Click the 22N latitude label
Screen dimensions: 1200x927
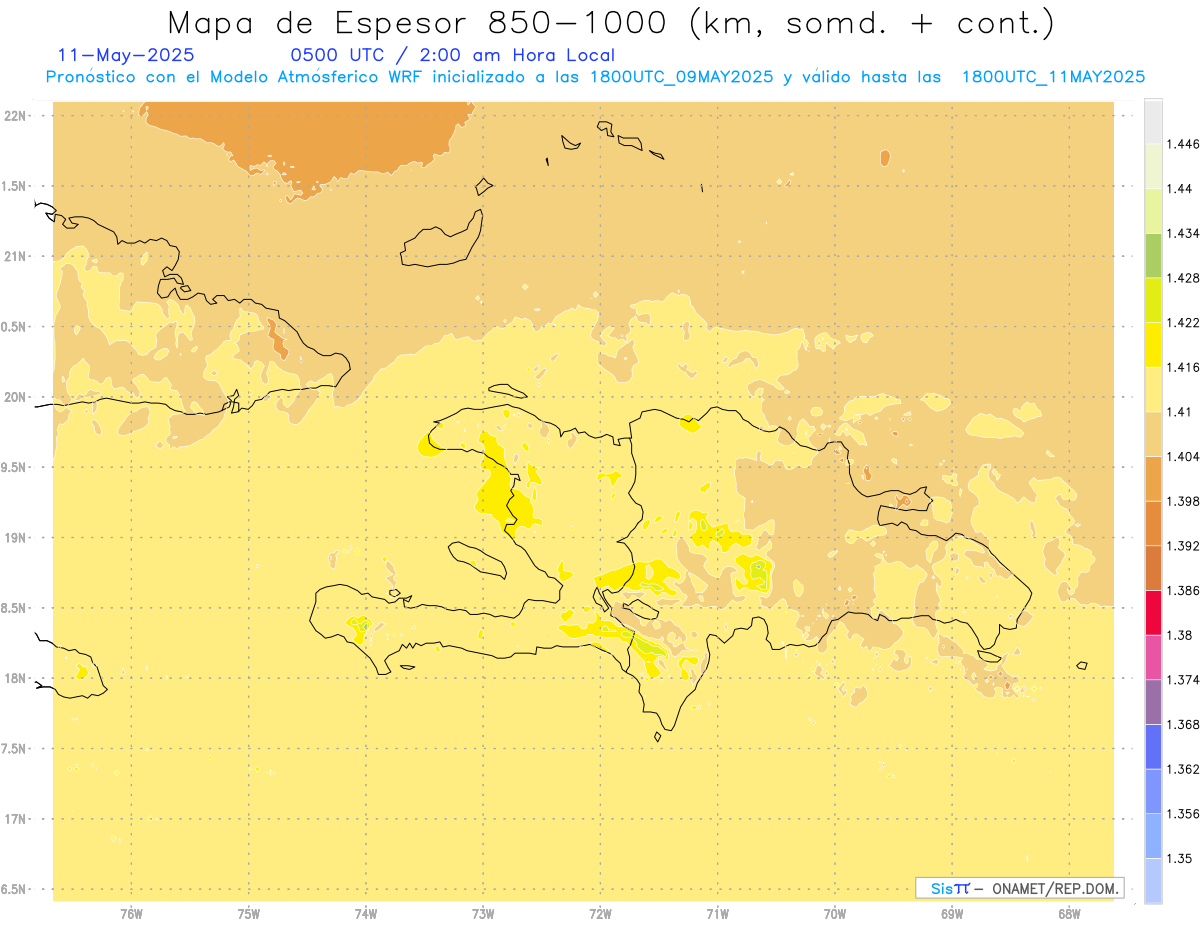(14, 116)
